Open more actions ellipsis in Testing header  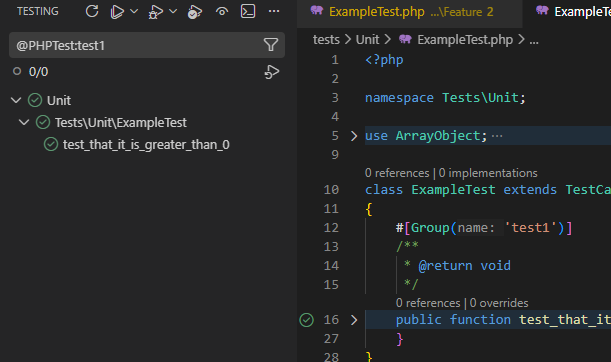(274, 11)
